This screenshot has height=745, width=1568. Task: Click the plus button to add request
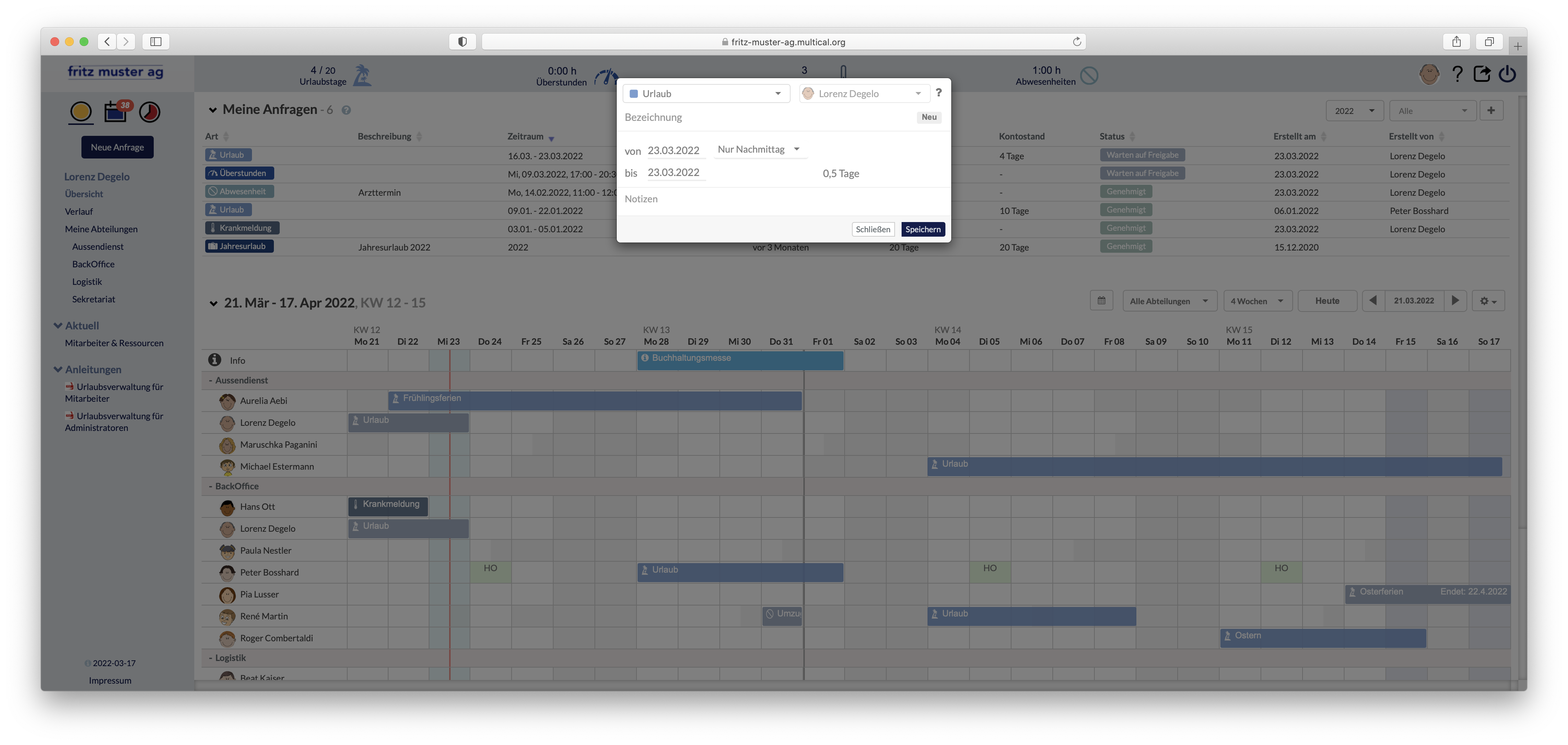(x=1491, y=110)
